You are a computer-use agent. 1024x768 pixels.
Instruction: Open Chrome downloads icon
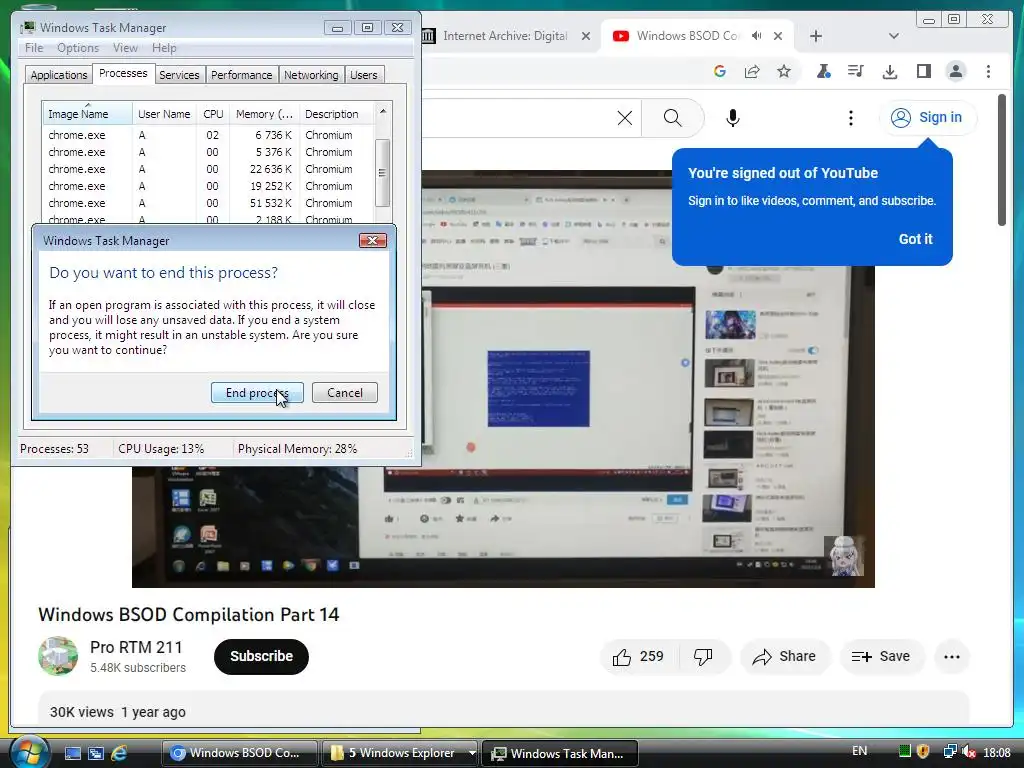889,71
